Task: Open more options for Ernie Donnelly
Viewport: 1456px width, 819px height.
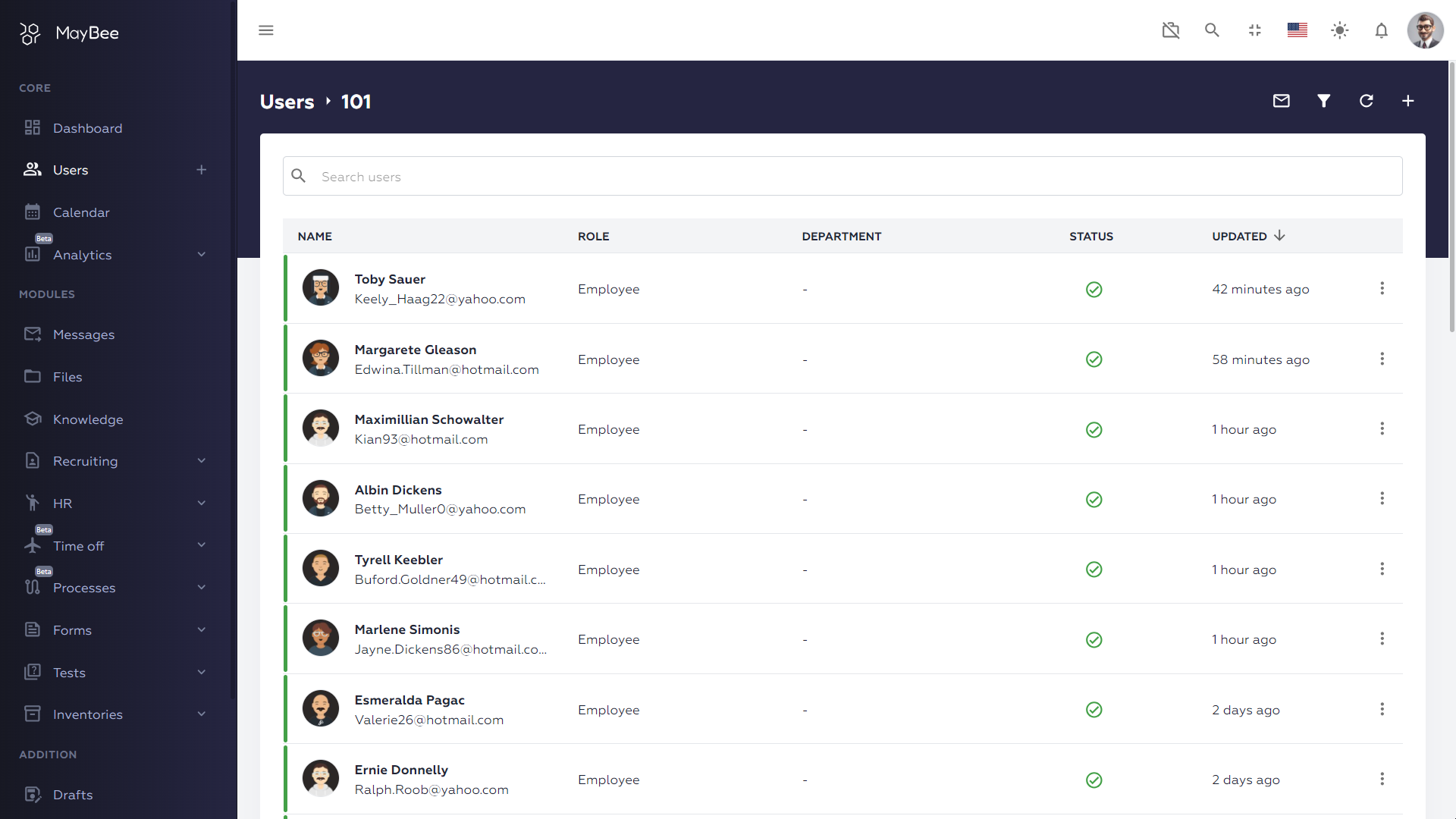Action: (x=1382, y=779)
